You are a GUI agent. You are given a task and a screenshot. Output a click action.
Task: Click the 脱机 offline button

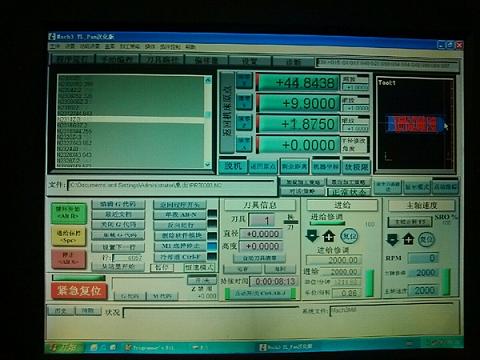coord(233,166)
